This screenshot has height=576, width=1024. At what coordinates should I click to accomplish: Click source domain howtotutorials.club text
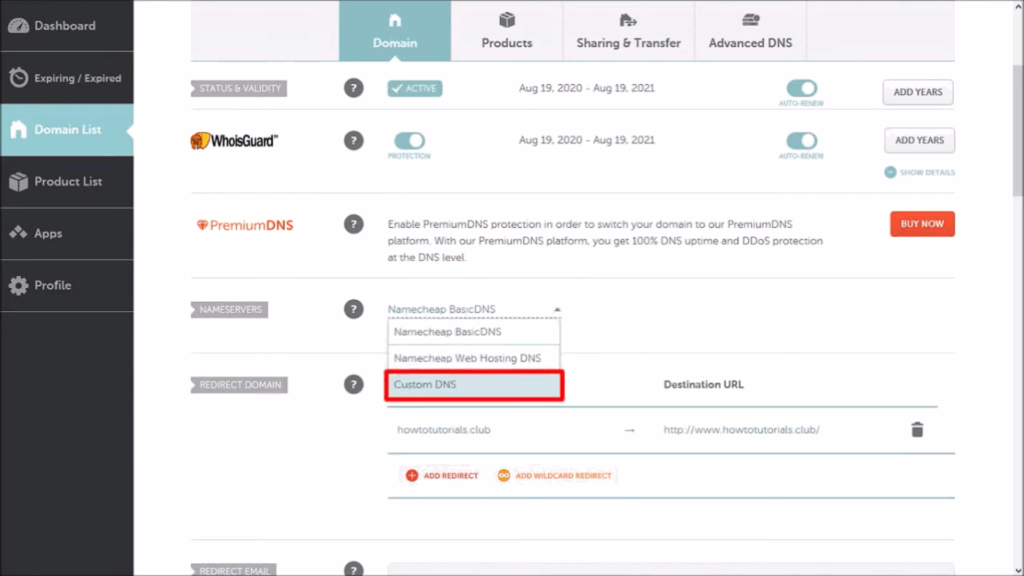[443, 430]
